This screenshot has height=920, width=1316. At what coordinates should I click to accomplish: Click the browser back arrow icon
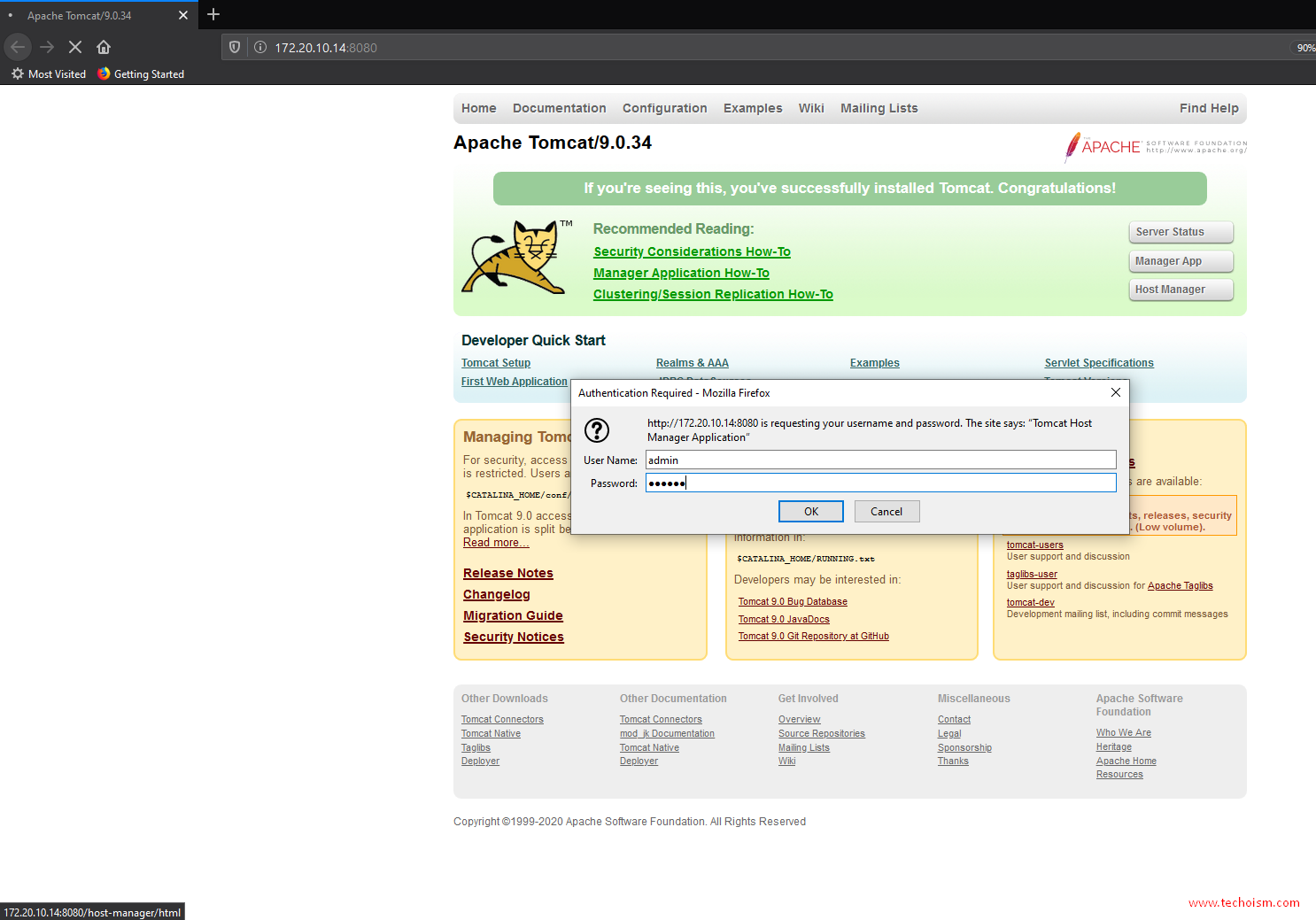(18, 47)
